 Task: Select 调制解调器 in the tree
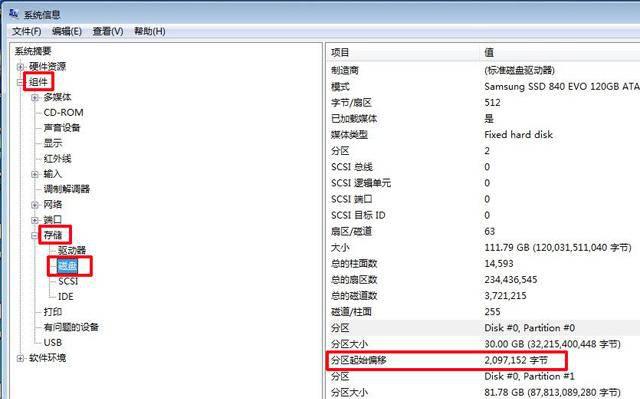(67, 189)
